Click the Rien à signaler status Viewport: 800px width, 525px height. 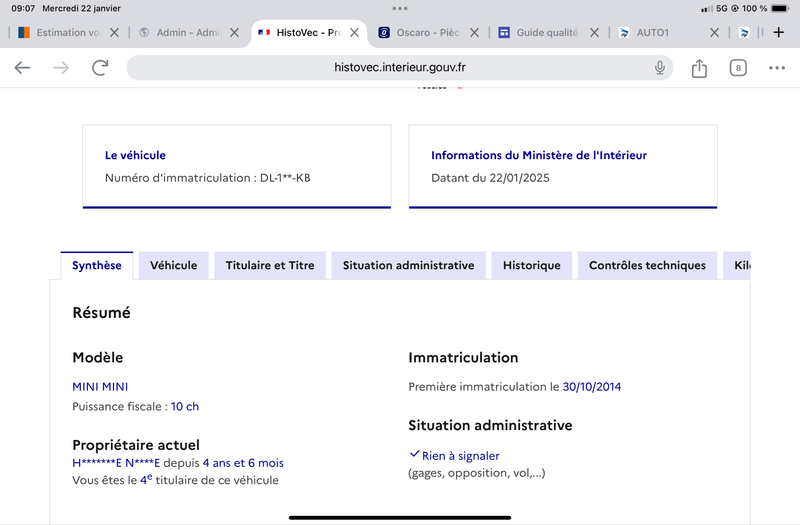tap(461, 456)
